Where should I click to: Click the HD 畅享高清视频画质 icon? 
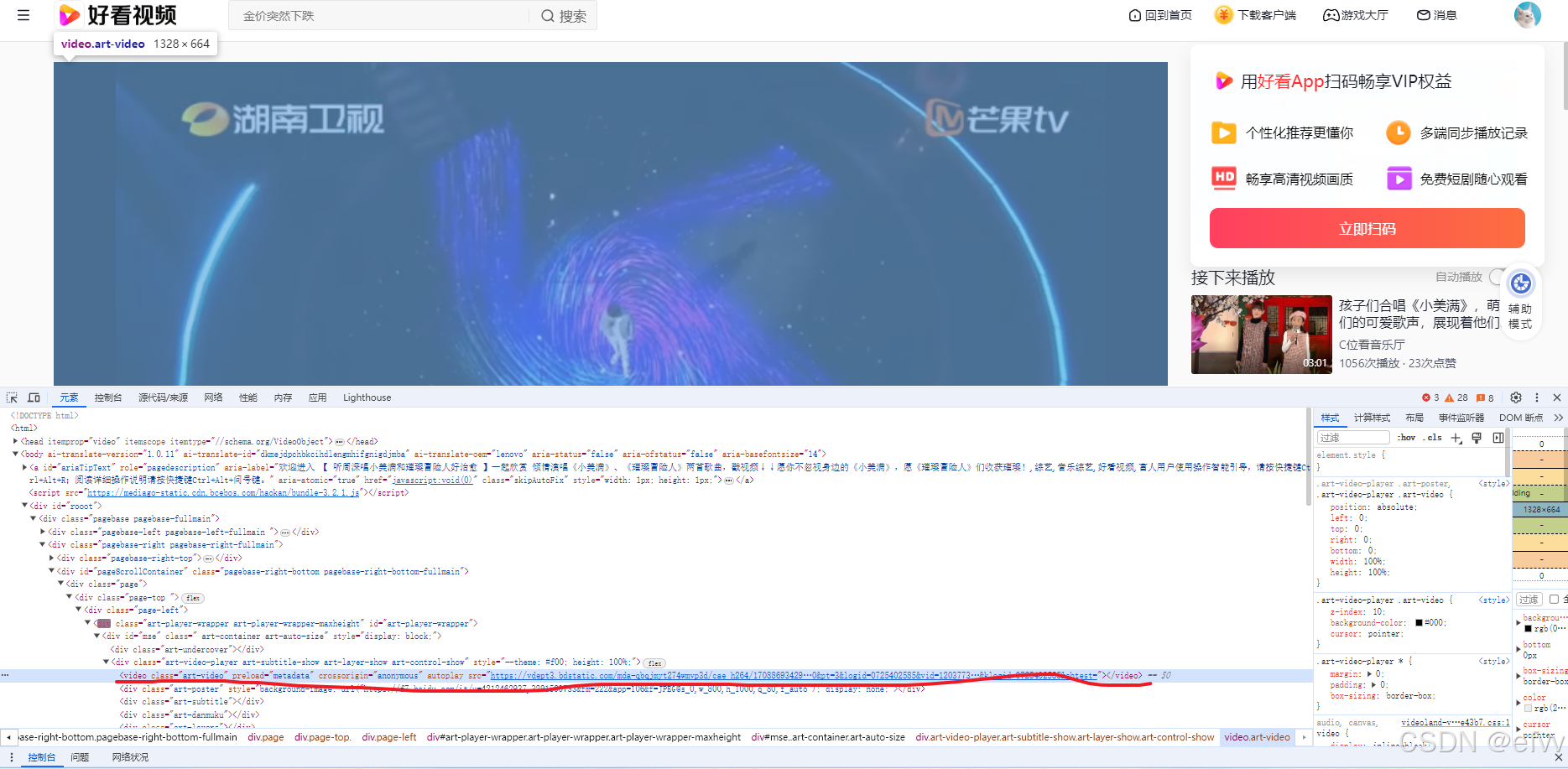1224,178
